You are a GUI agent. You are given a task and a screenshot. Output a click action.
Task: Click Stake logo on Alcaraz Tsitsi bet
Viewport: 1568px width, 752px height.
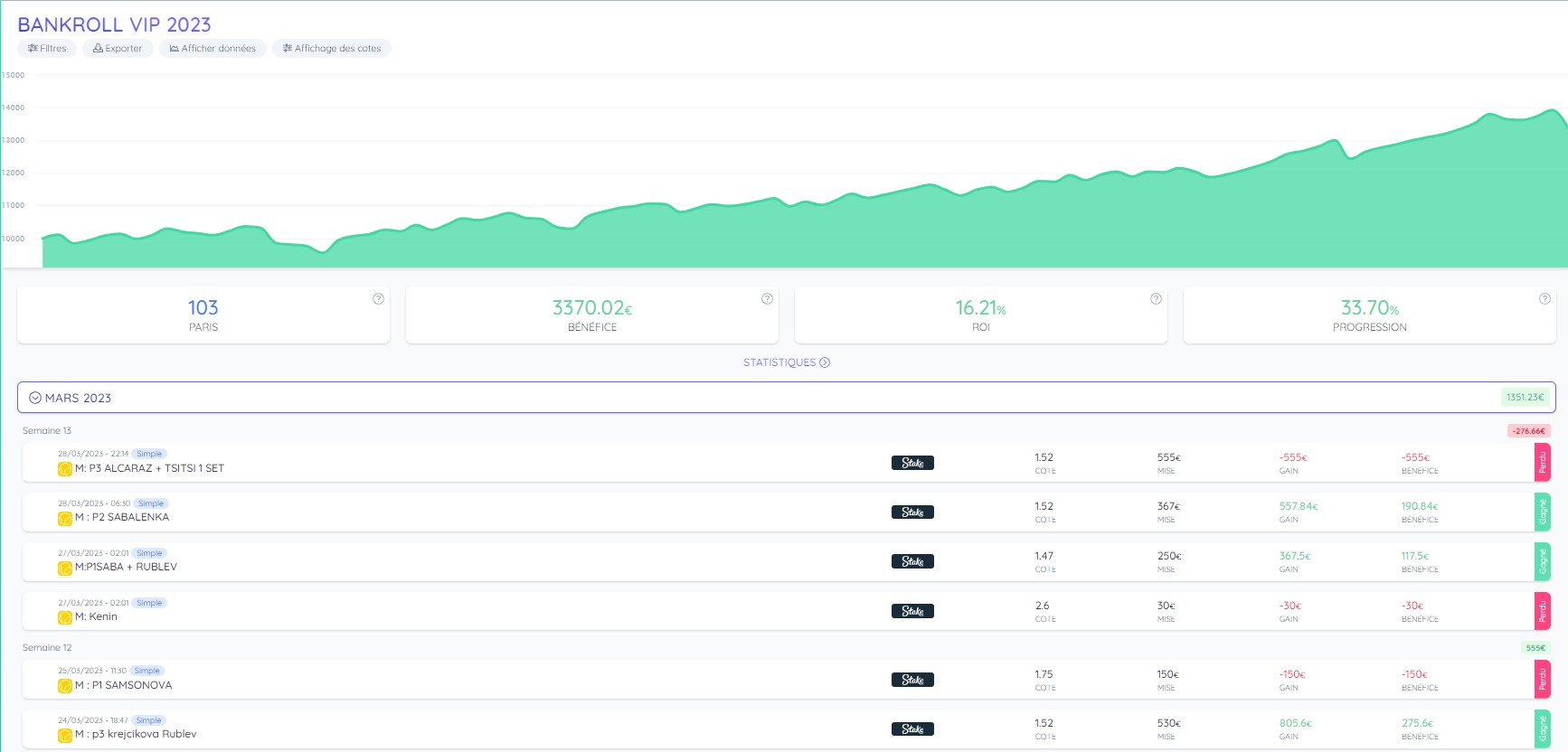click(x=912, y=463)
